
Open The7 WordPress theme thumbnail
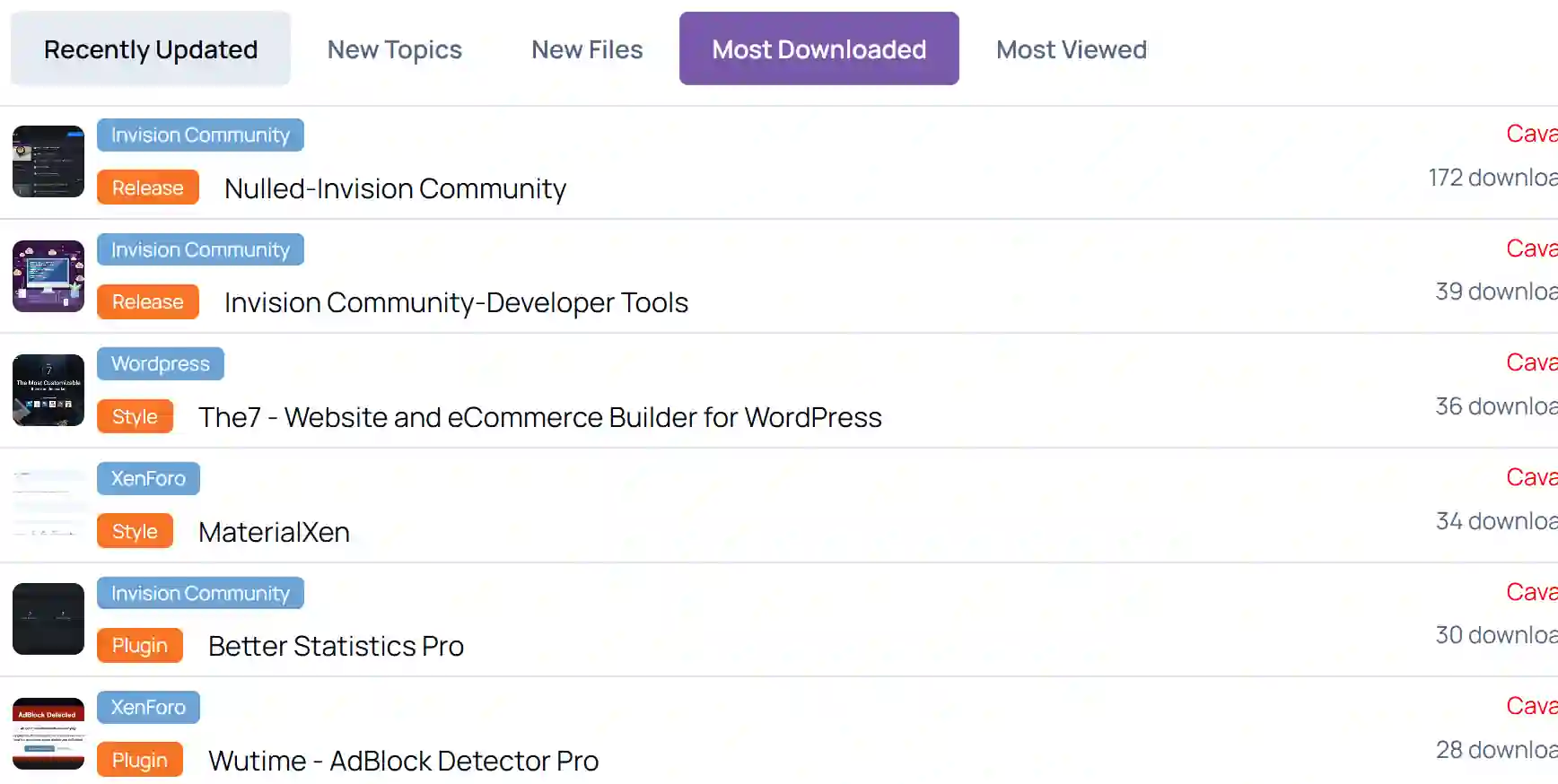point(48,390)
